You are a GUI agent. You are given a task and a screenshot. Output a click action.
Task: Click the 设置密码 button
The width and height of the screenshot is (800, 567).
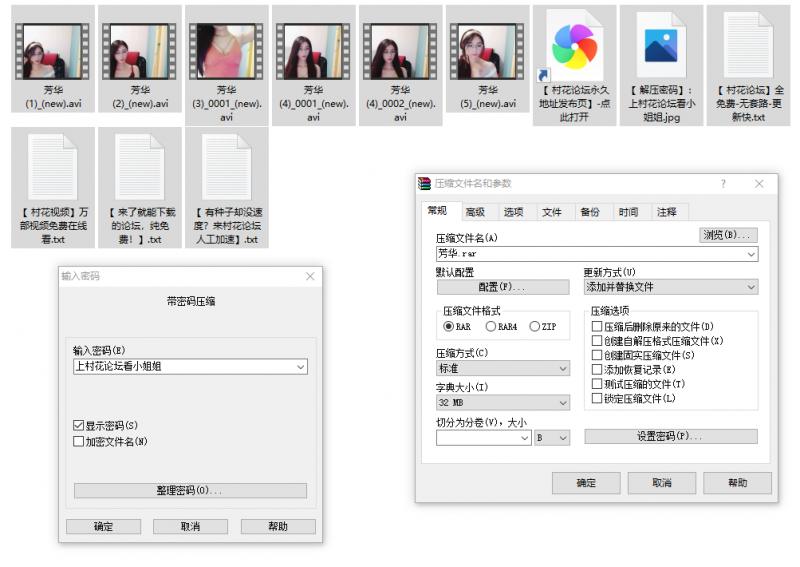670,437
